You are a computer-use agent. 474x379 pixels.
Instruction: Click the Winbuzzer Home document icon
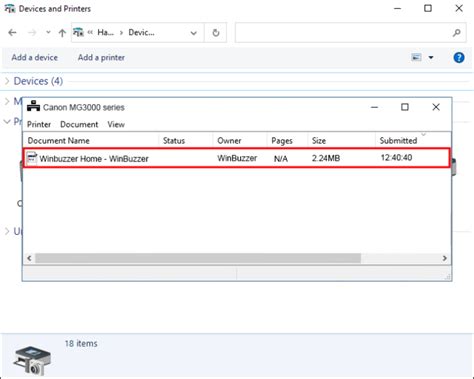32,158
